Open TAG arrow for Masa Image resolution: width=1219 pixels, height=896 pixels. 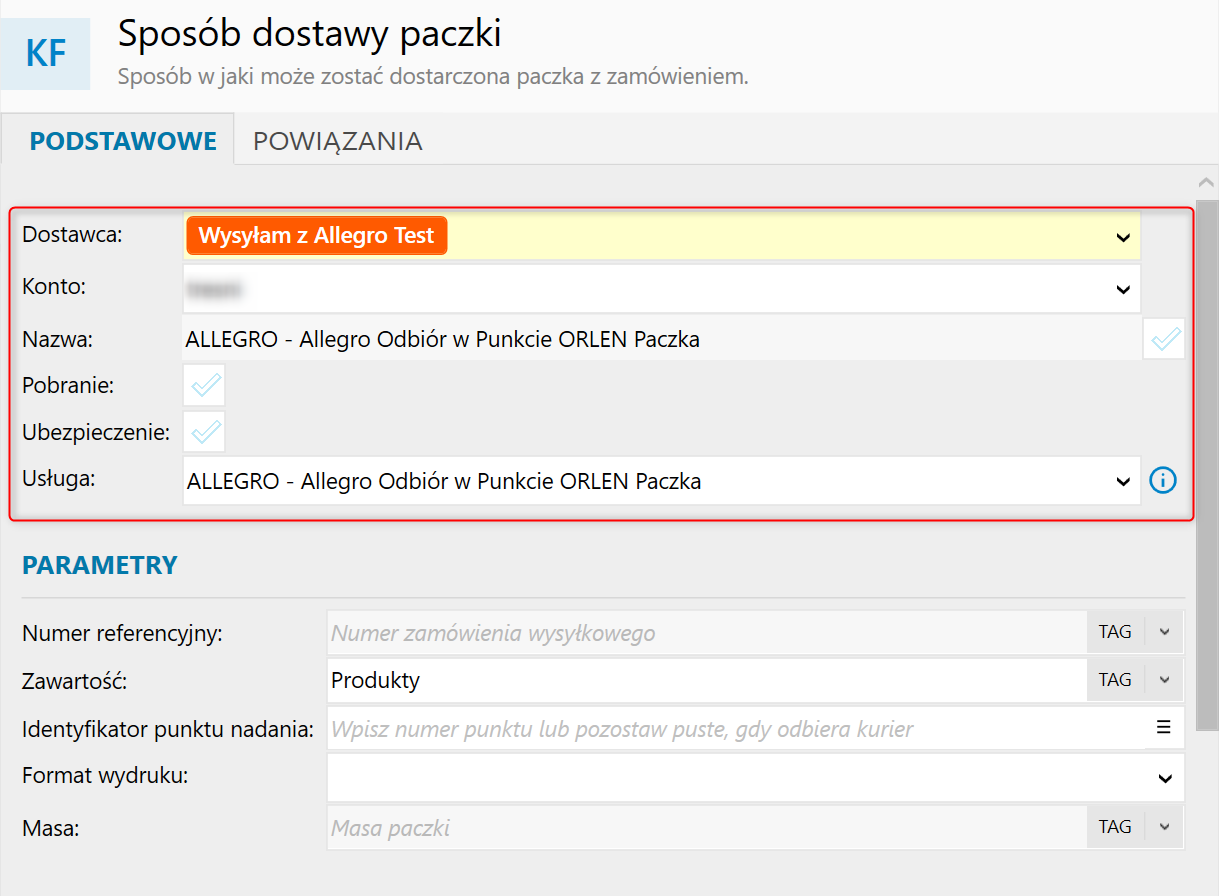(1164, 827)
